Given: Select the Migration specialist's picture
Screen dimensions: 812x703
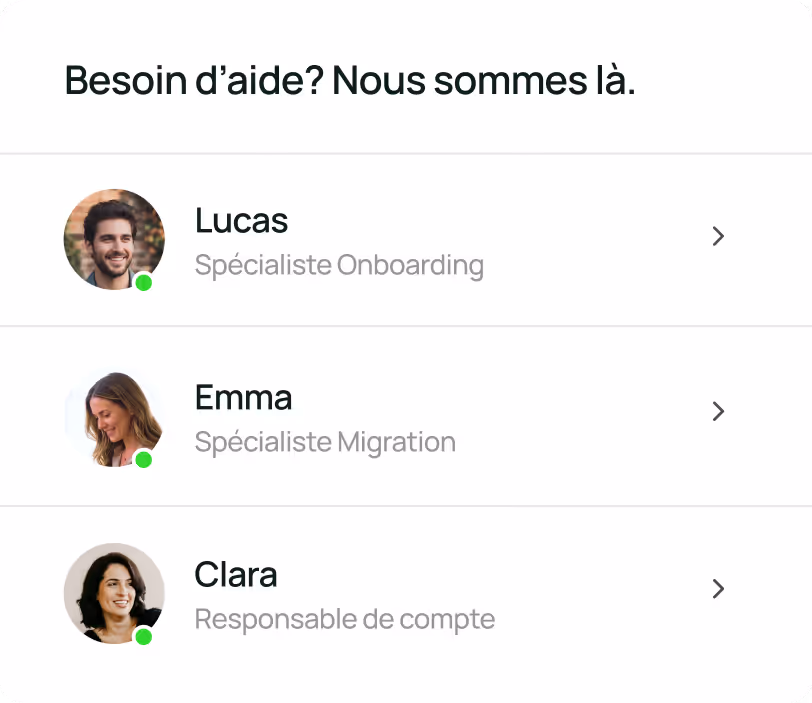Looking at the screenshot, I should 113,415.
